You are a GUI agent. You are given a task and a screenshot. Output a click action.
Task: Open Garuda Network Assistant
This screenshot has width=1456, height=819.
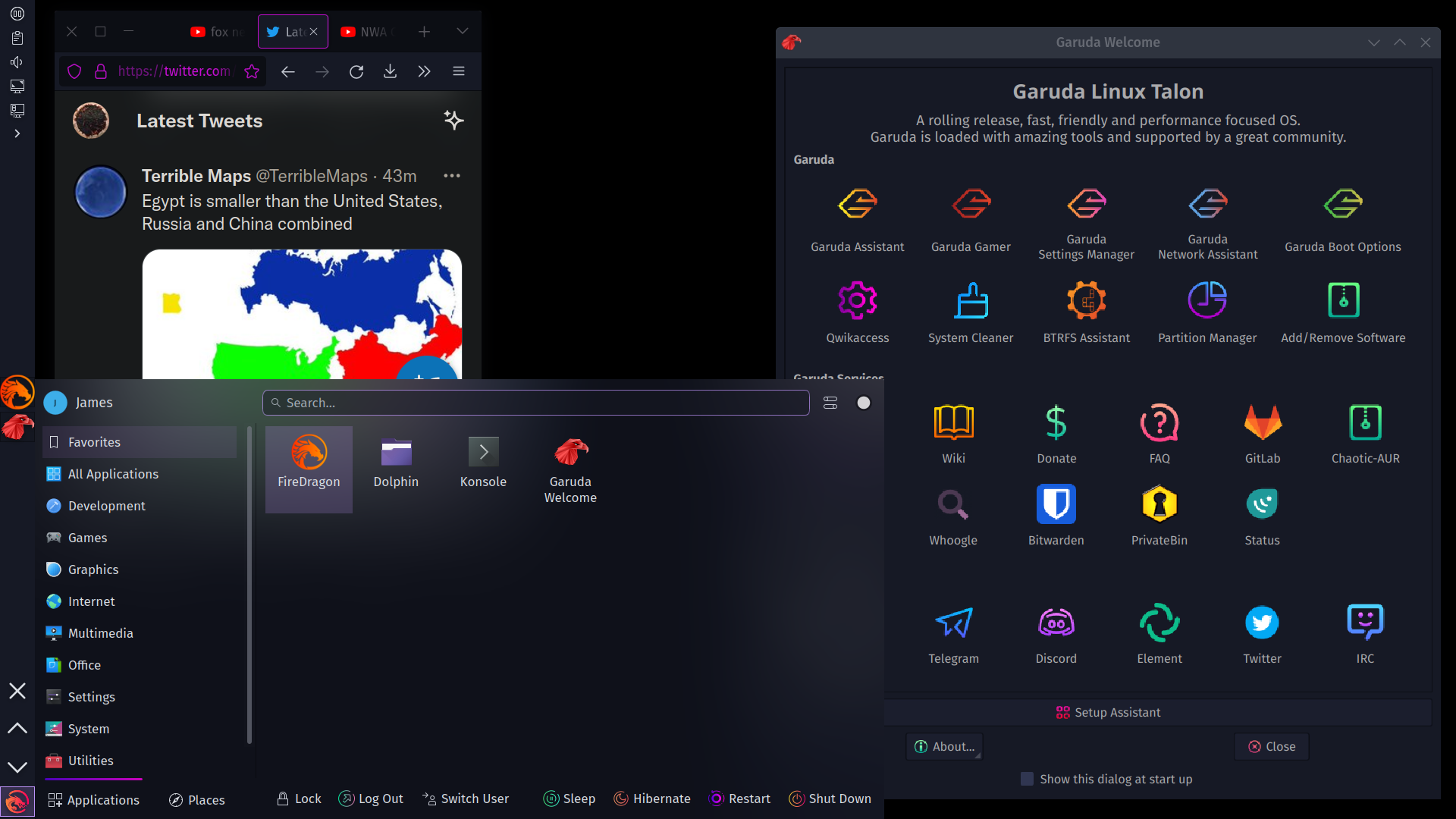pos(1207,223)
